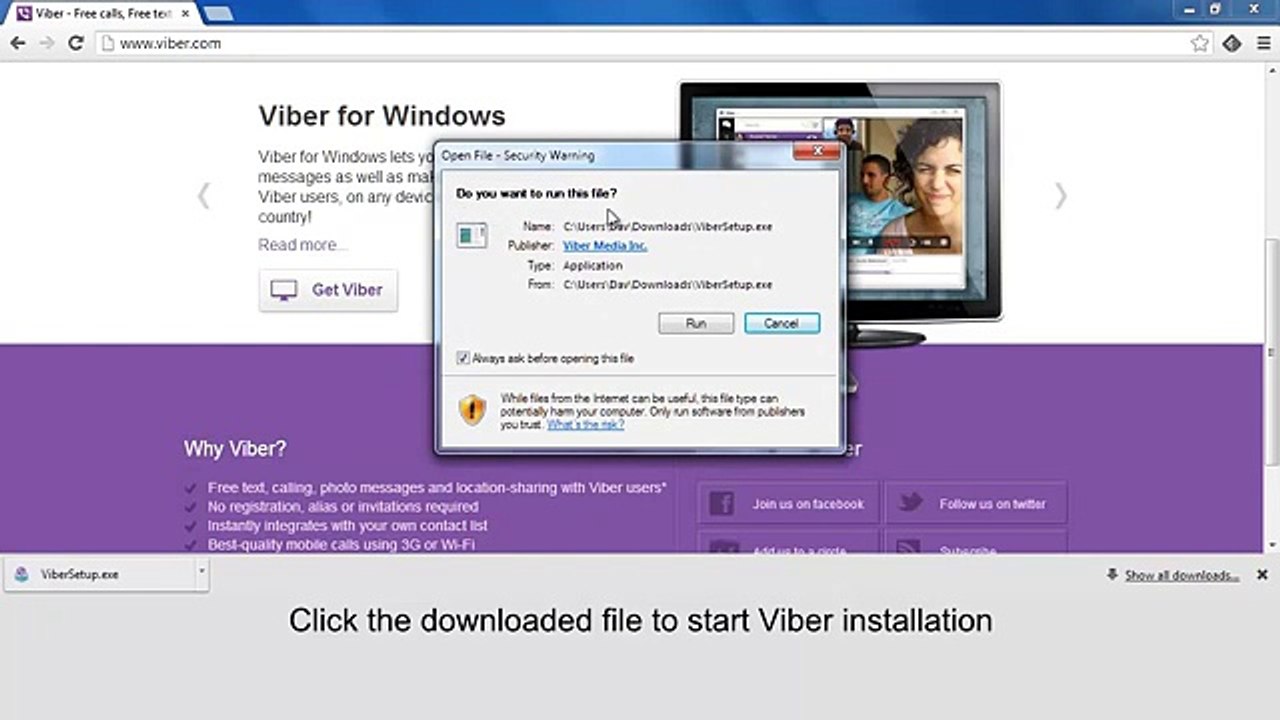Click Follow us on twitter

(x=975, y=504)
